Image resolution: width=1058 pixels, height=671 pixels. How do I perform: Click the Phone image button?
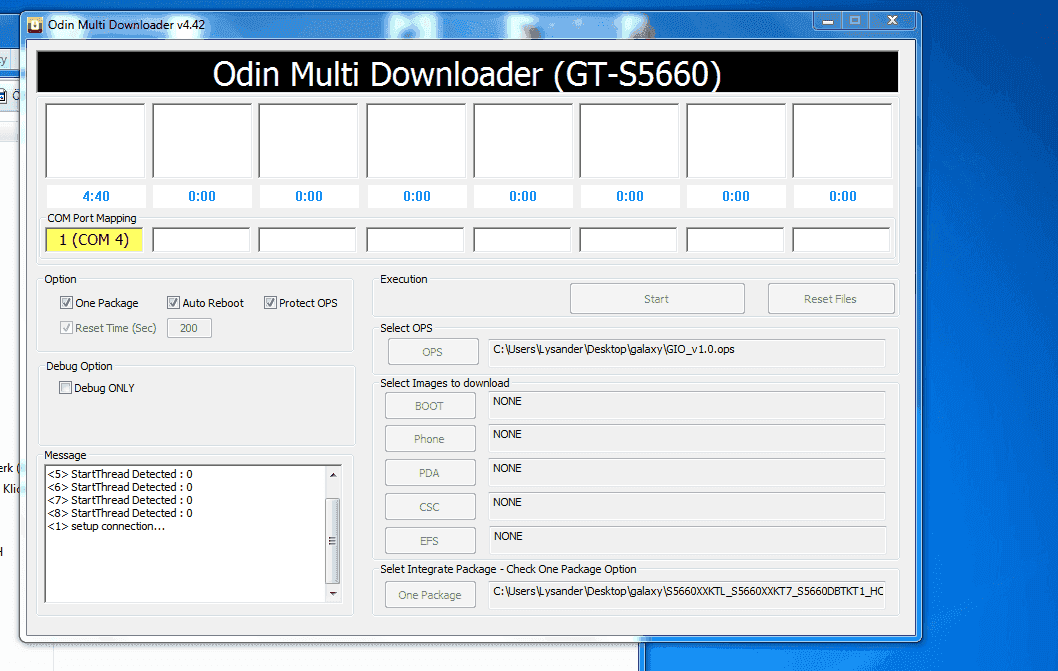tap(430, 439)
